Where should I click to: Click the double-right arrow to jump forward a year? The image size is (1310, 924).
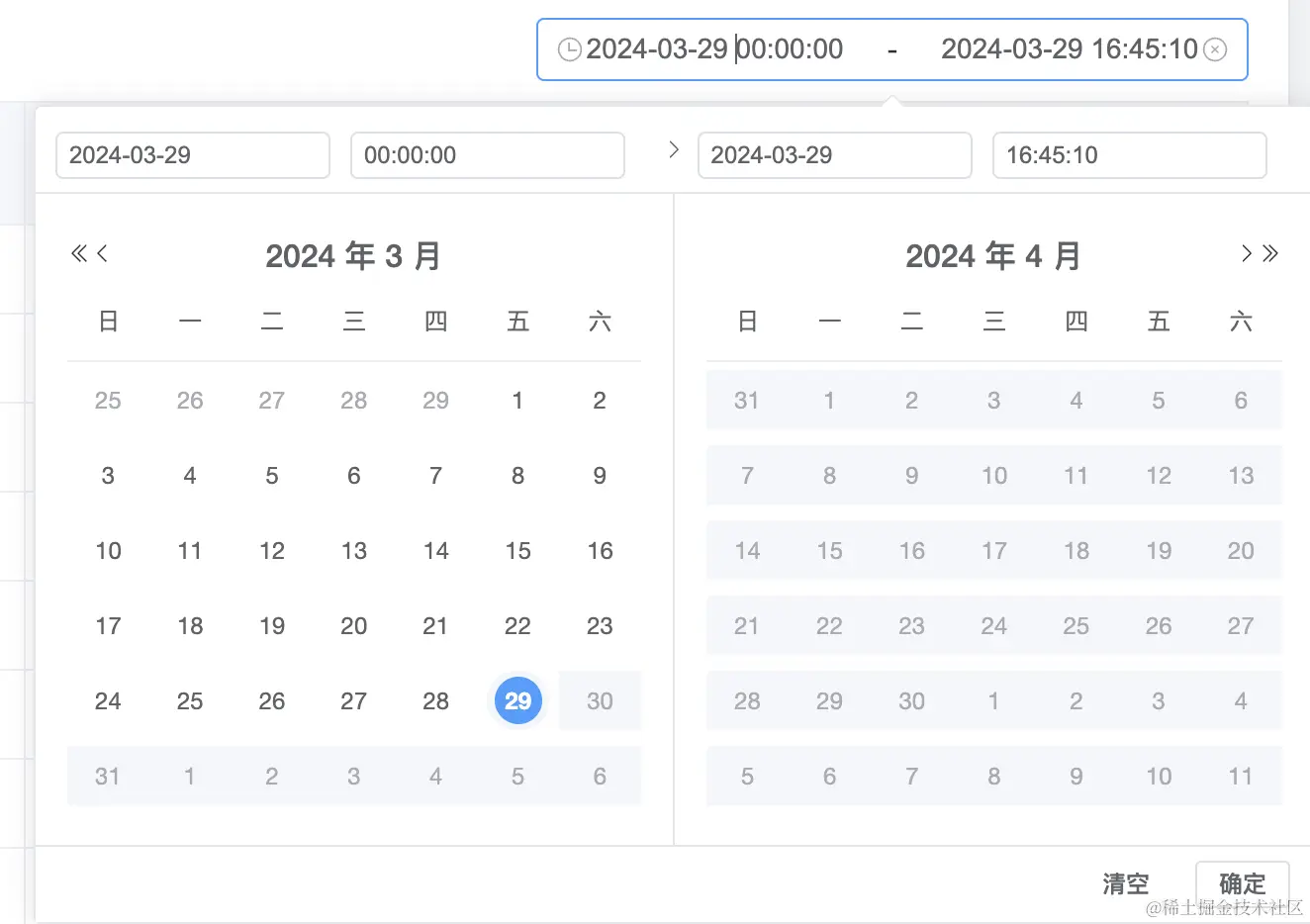point(1269,253)
